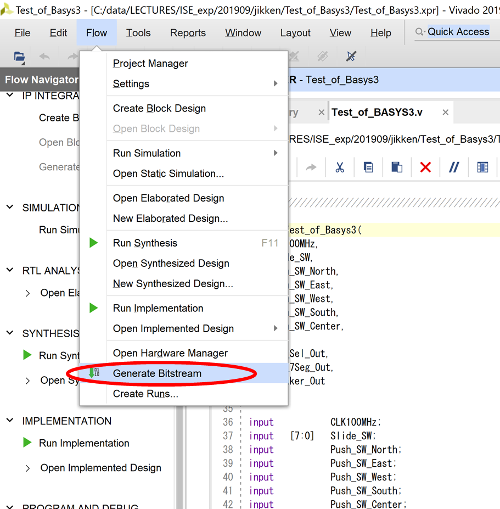Switch to the Test_of_BASYS3.v tab
The width and height of the screenshot is (500, 509).
coord(377,113)
